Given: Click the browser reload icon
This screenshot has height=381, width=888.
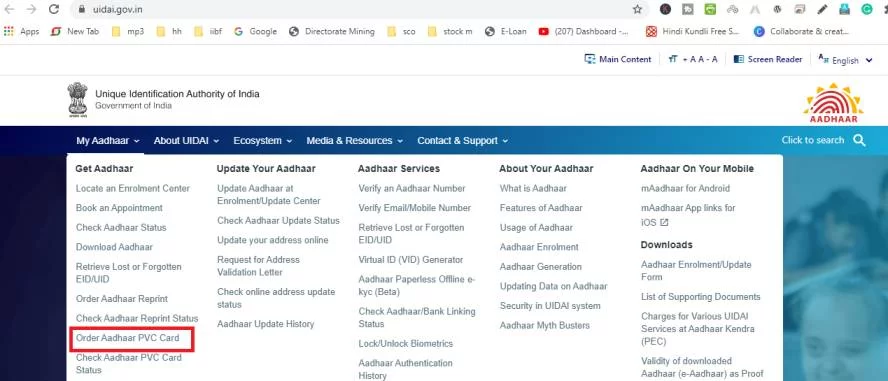Looking at the screenshot, I should pos(54,9).
